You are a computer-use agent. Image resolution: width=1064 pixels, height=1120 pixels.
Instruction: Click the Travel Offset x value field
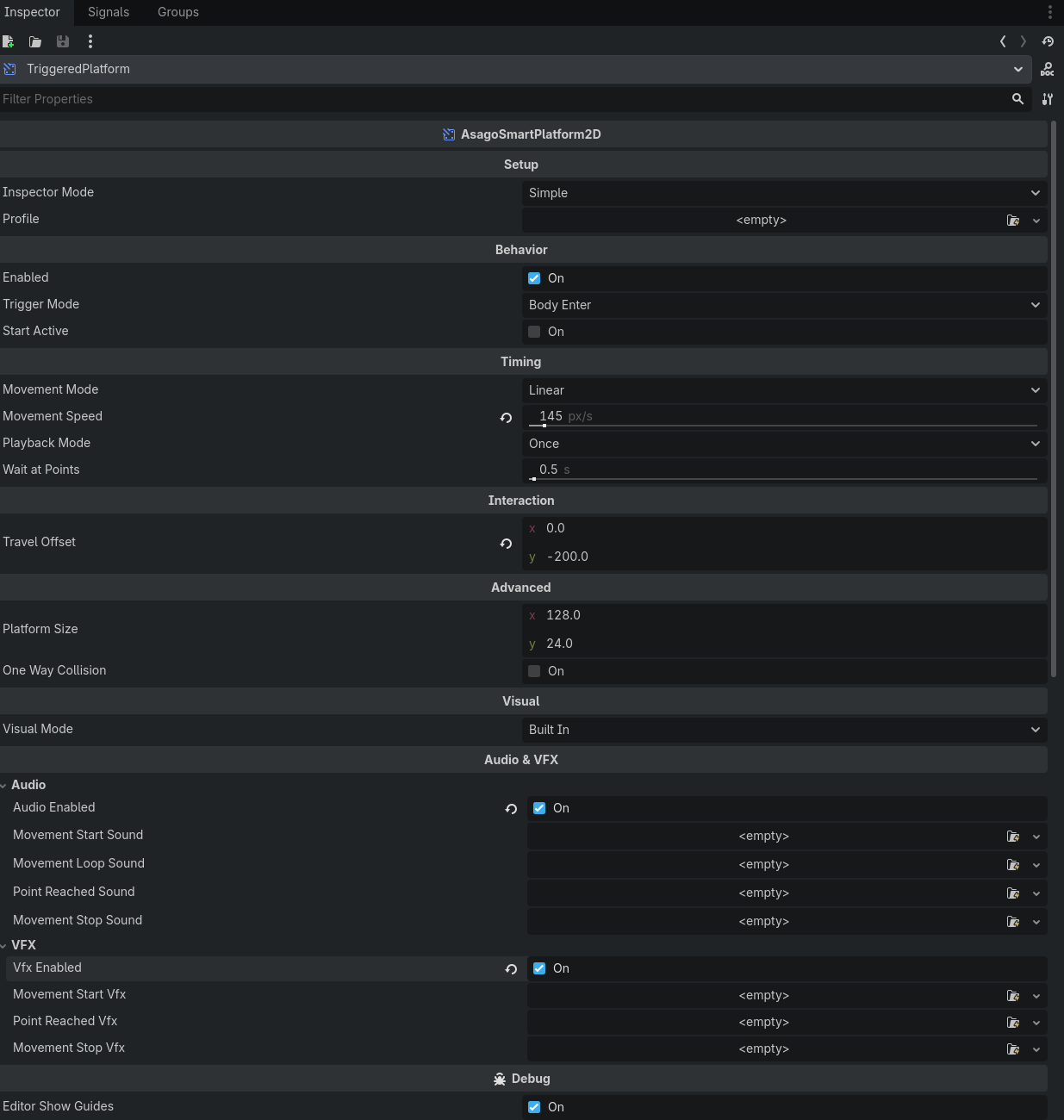coord(785,528)
